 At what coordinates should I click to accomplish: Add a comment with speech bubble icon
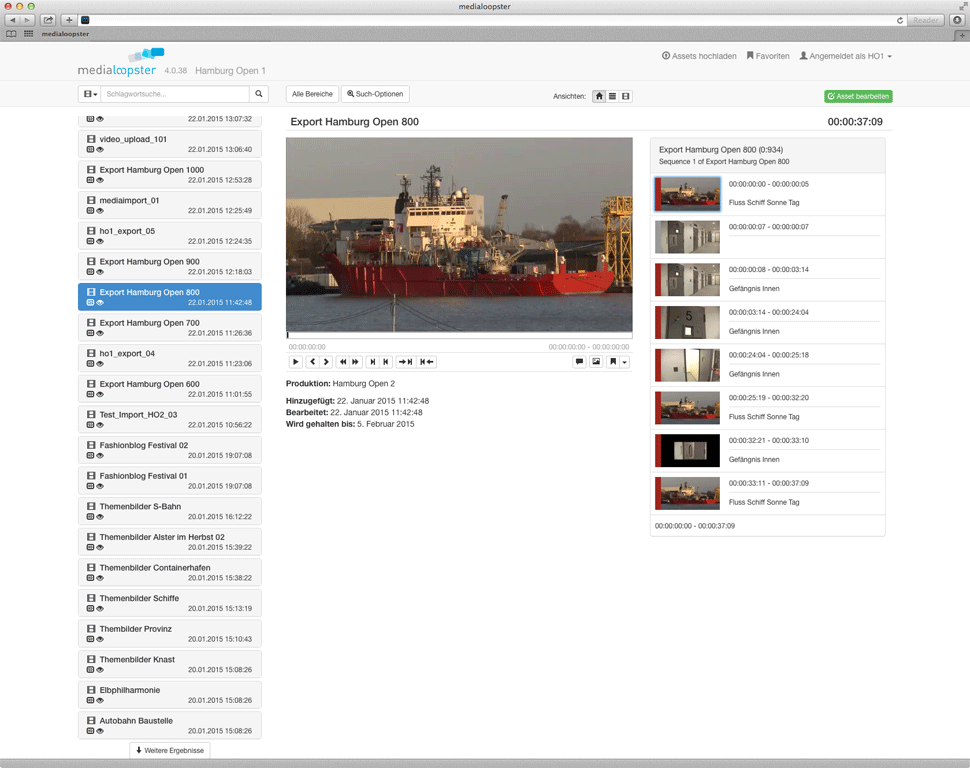pyautogui.click(x=579, y=362)
